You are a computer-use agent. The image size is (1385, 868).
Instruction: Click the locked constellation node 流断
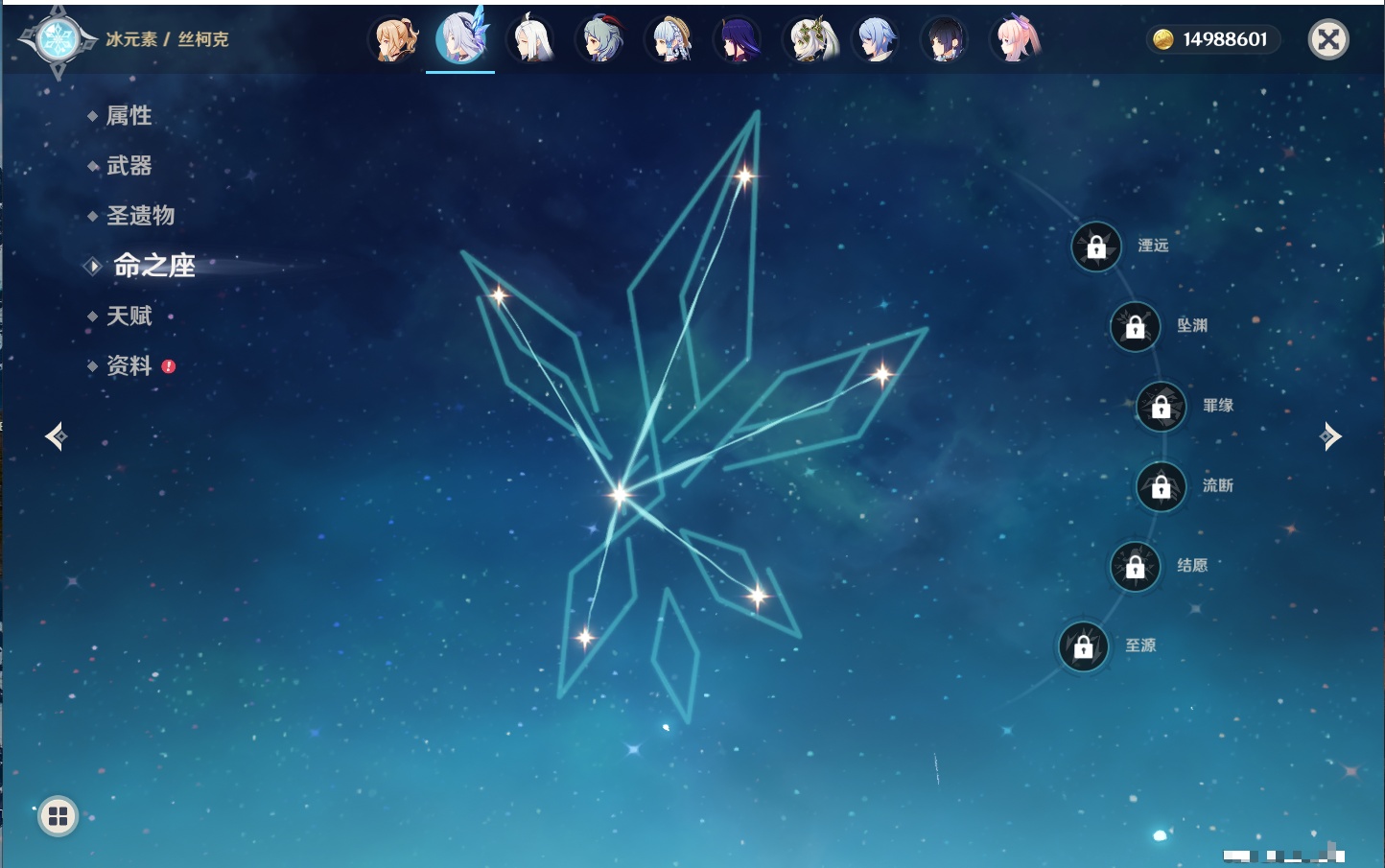point(1162,486)
